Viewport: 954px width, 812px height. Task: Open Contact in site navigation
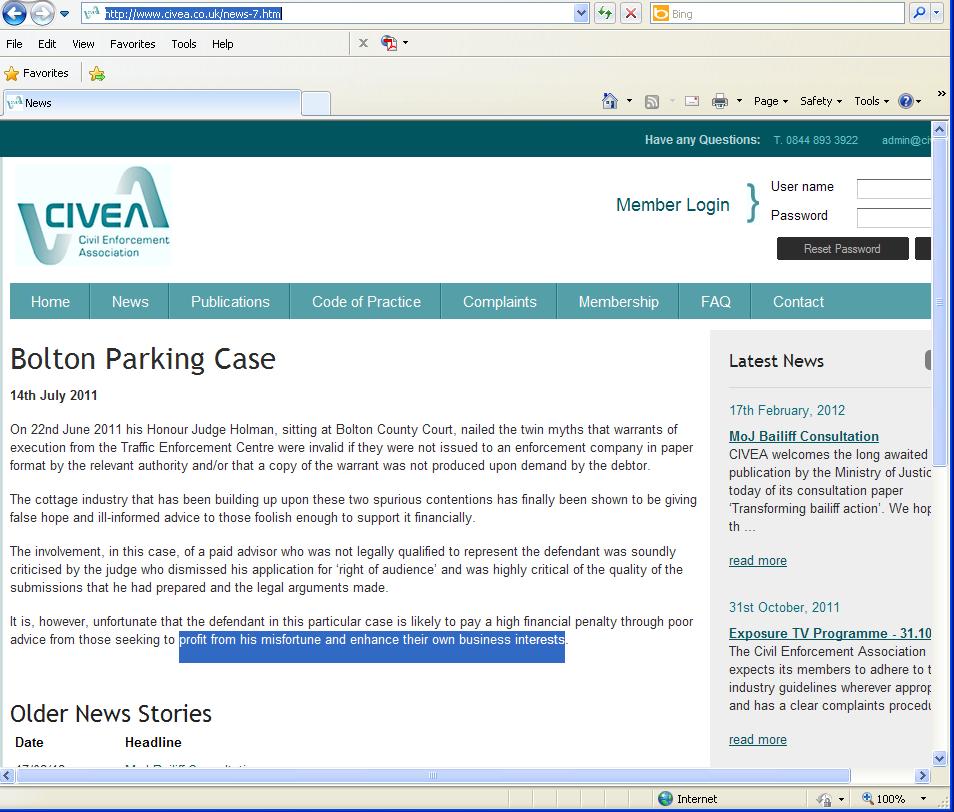[798, 302]
